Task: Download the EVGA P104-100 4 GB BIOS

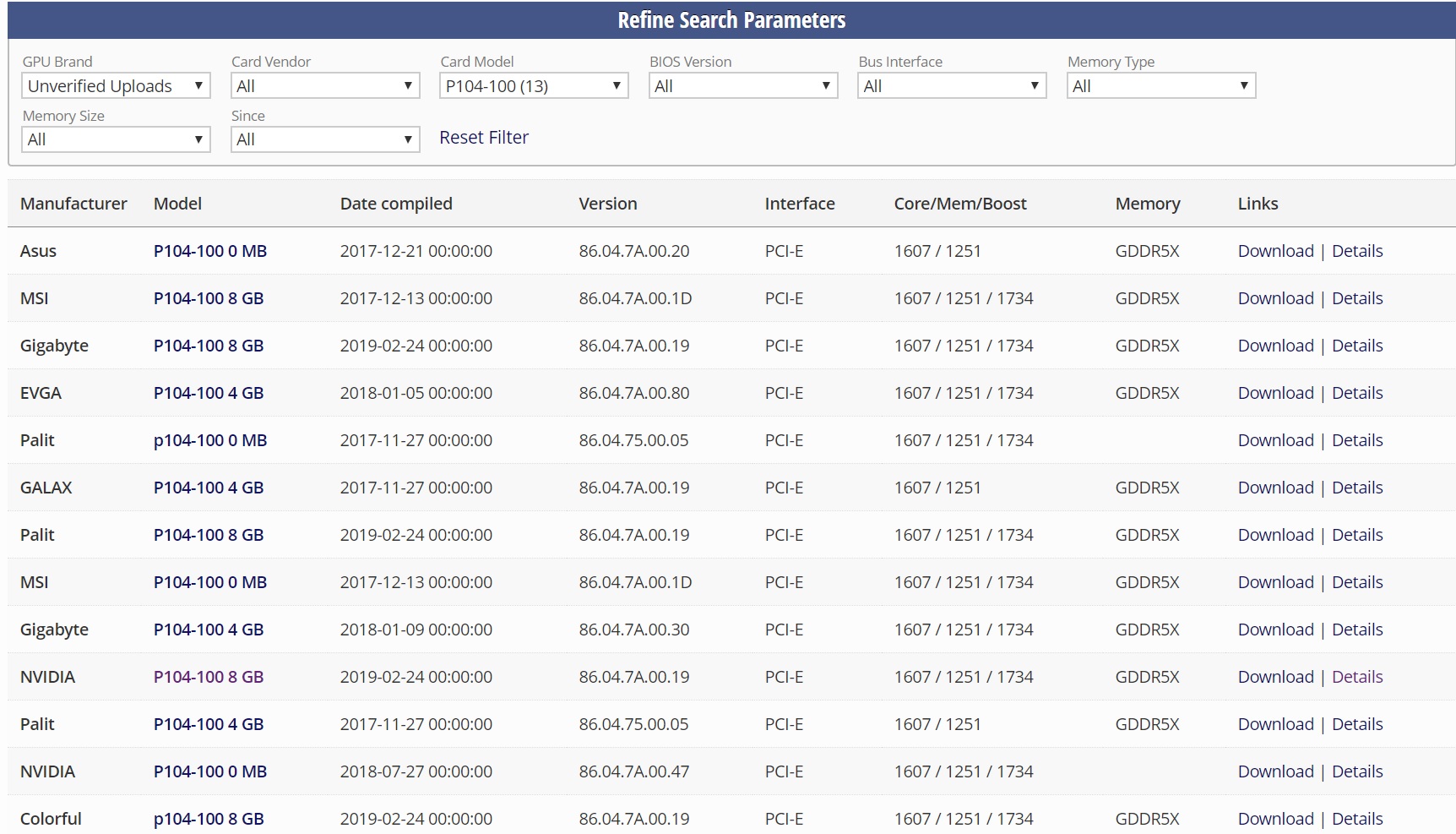Action: point(1275,393)
